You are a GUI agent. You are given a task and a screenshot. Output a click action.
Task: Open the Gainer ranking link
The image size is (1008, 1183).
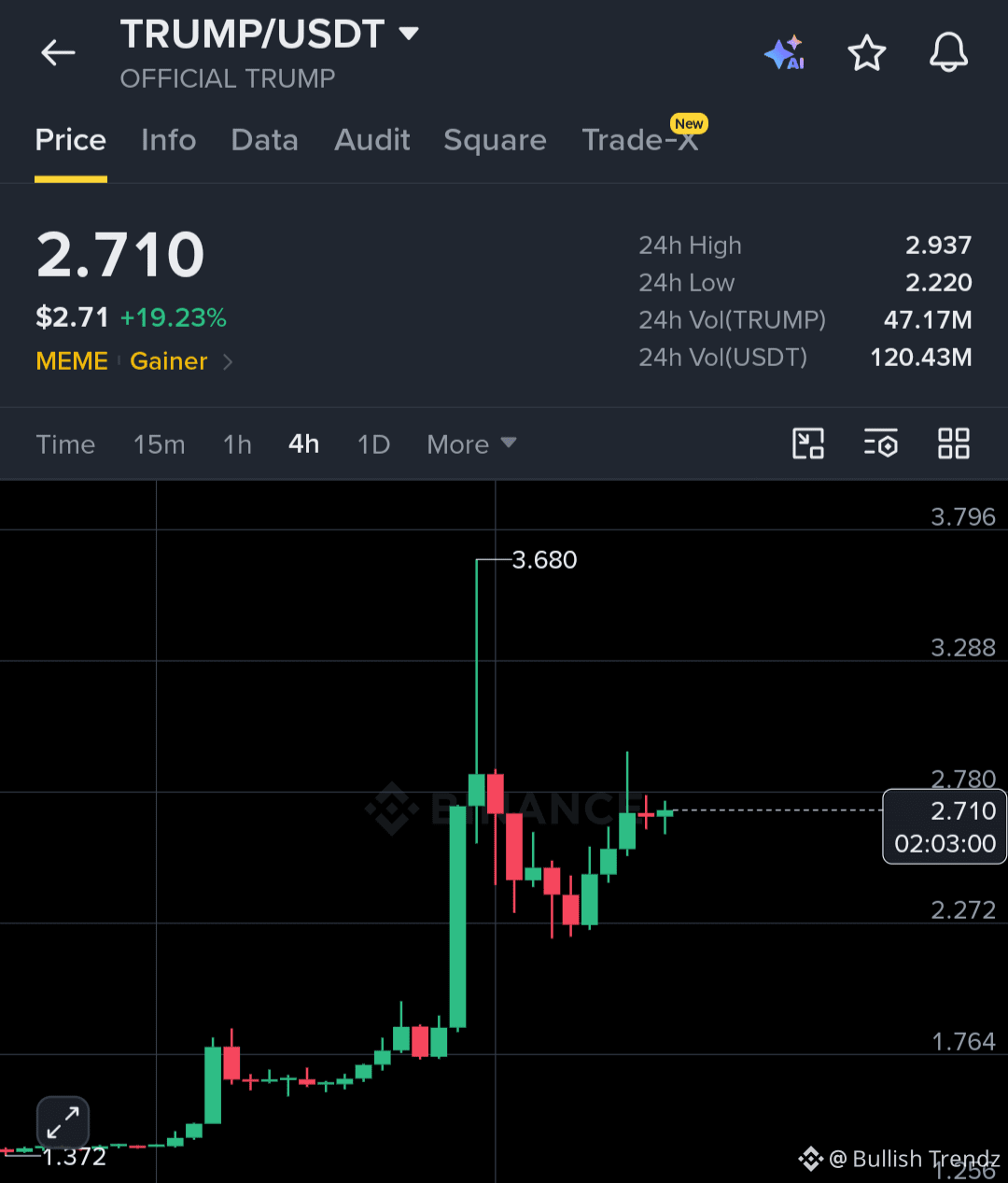[x=169, y=361]
